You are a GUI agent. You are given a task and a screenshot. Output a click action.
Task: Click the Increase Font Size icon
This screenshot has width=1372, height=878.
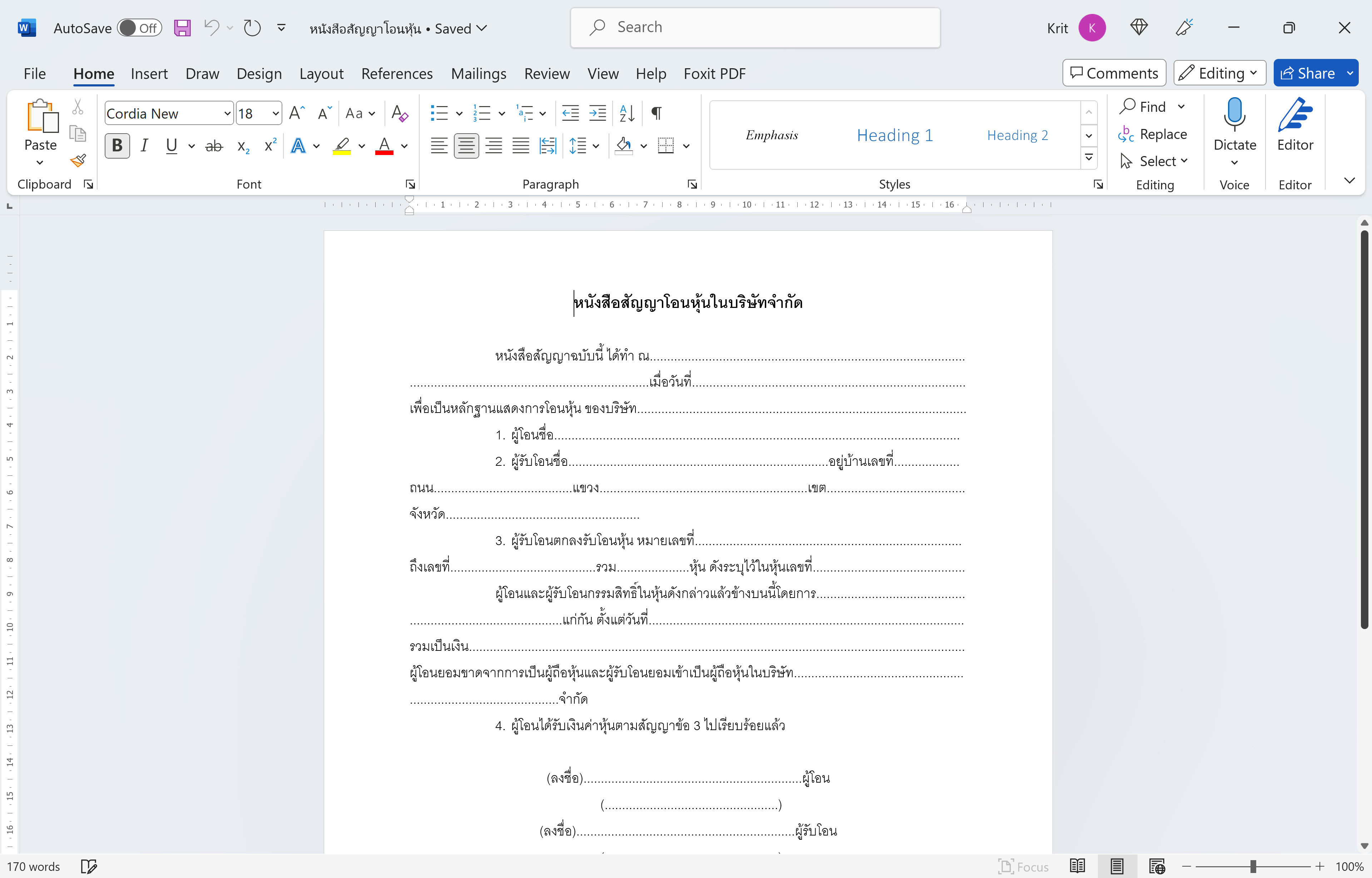[x=297, y=113]
